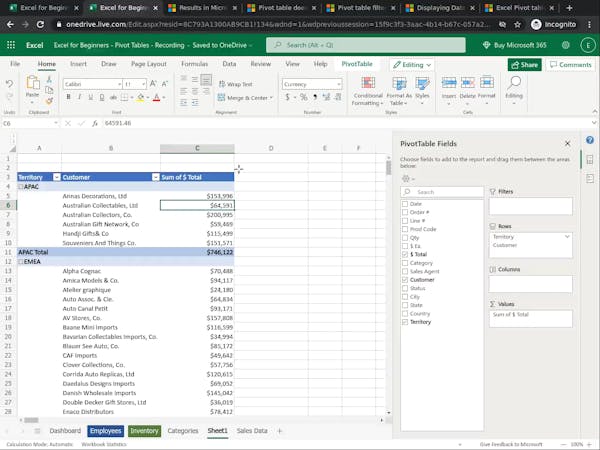The image size is (600, 450).
Task: Open Format As Table
Action: [x=399, y=91]
